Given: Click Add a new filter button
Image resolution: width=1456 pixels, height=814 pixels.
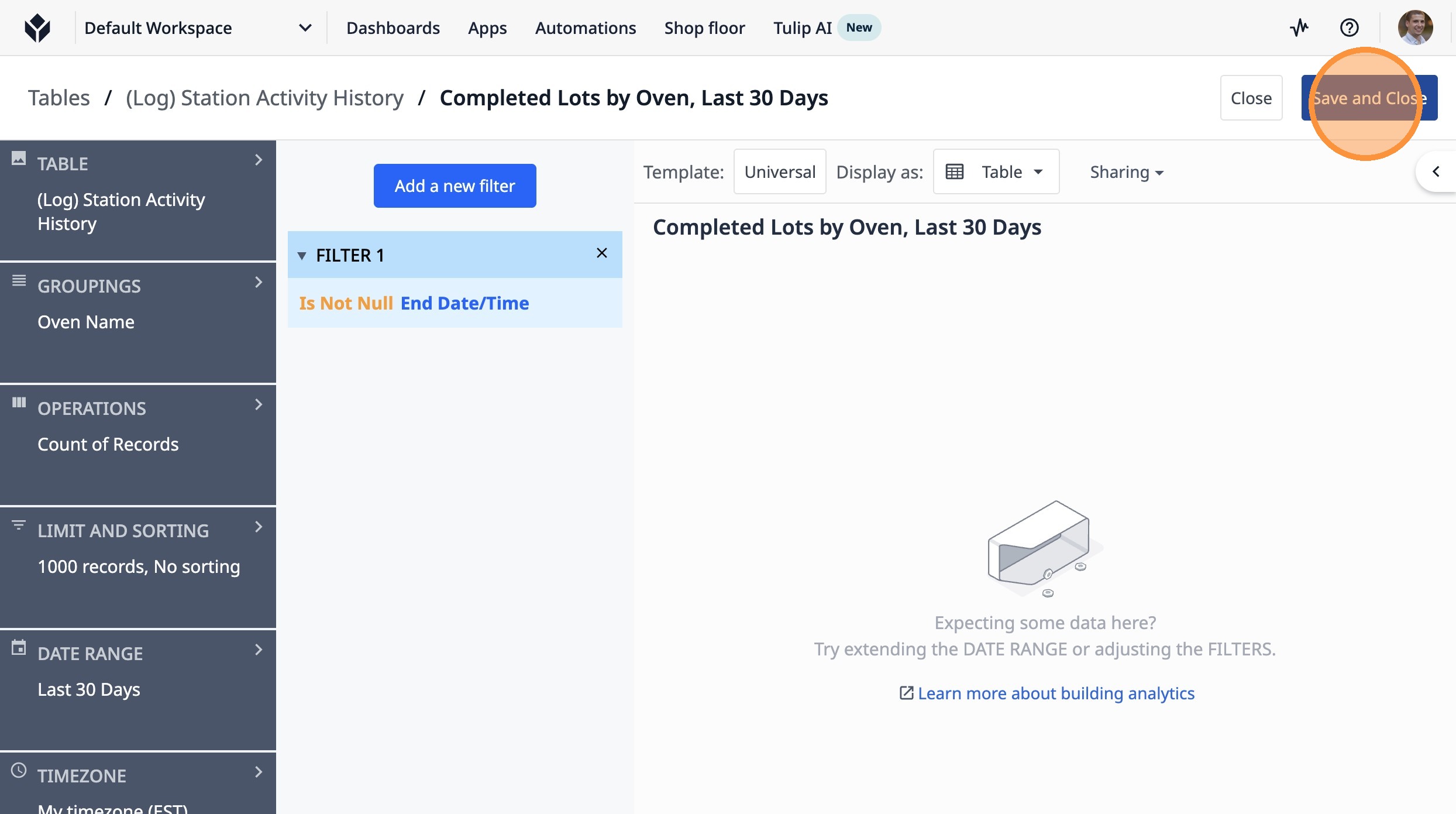Looking at the screenshot, I should (455, 186).
